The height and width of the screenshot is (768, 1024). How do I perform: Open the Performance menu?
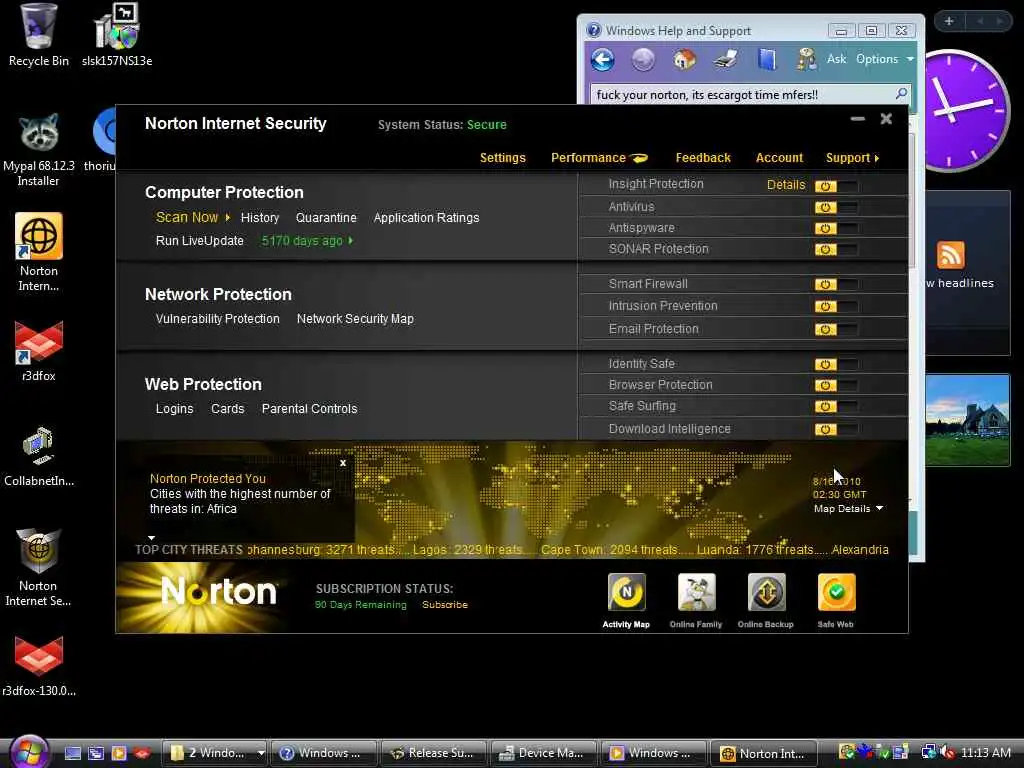588,158
